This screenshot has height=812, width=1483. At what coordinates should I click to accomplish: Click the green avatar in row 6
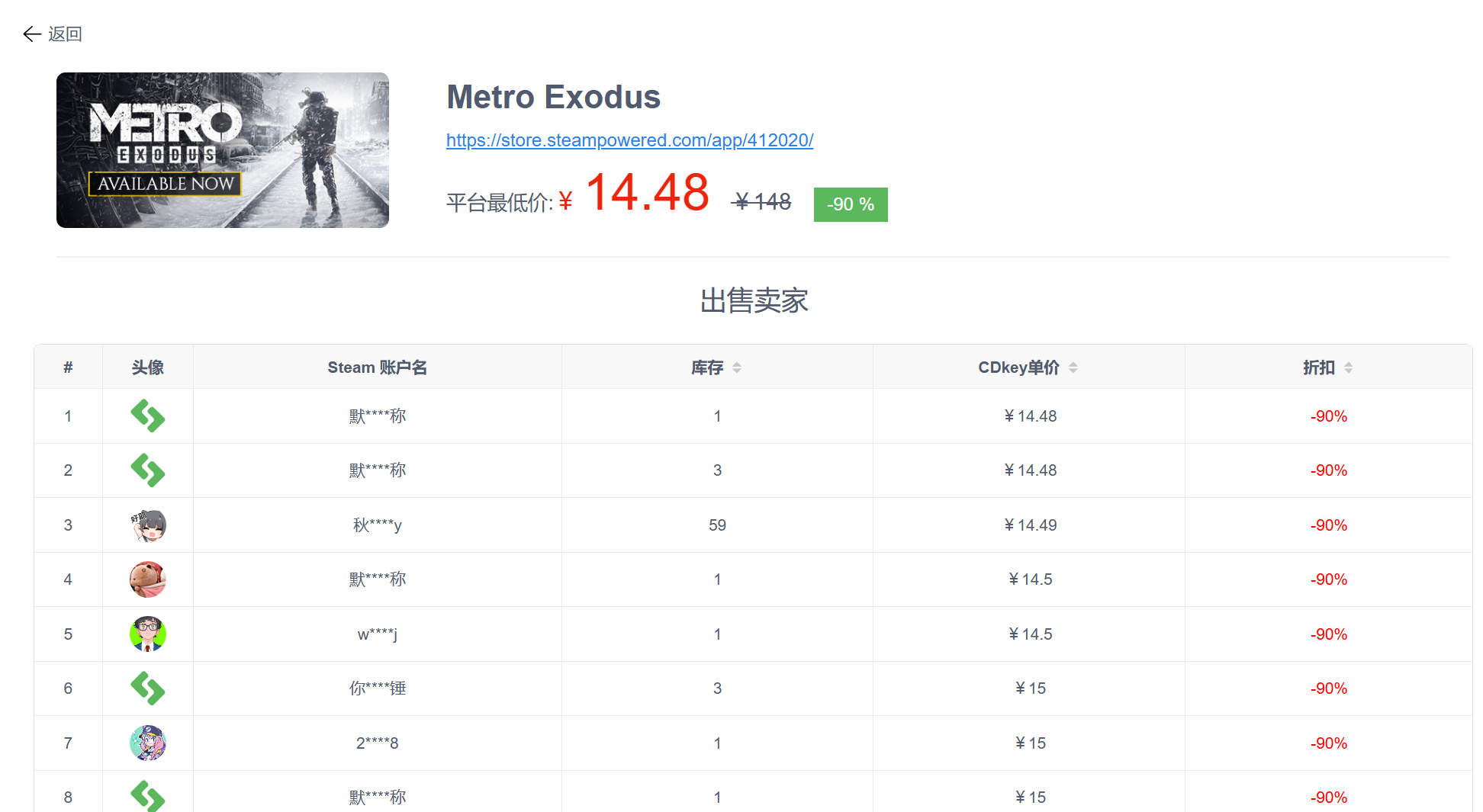click(148, 688)
